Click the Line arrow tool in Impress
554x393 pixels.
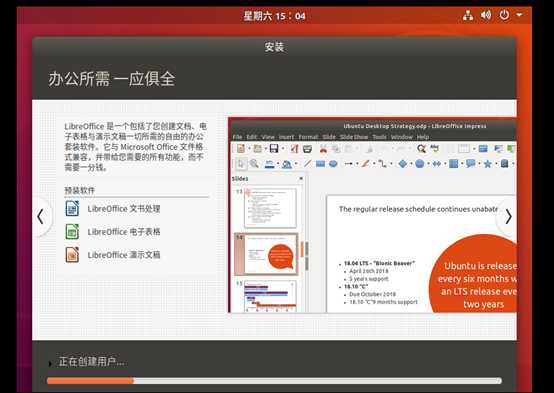(348, 164)
